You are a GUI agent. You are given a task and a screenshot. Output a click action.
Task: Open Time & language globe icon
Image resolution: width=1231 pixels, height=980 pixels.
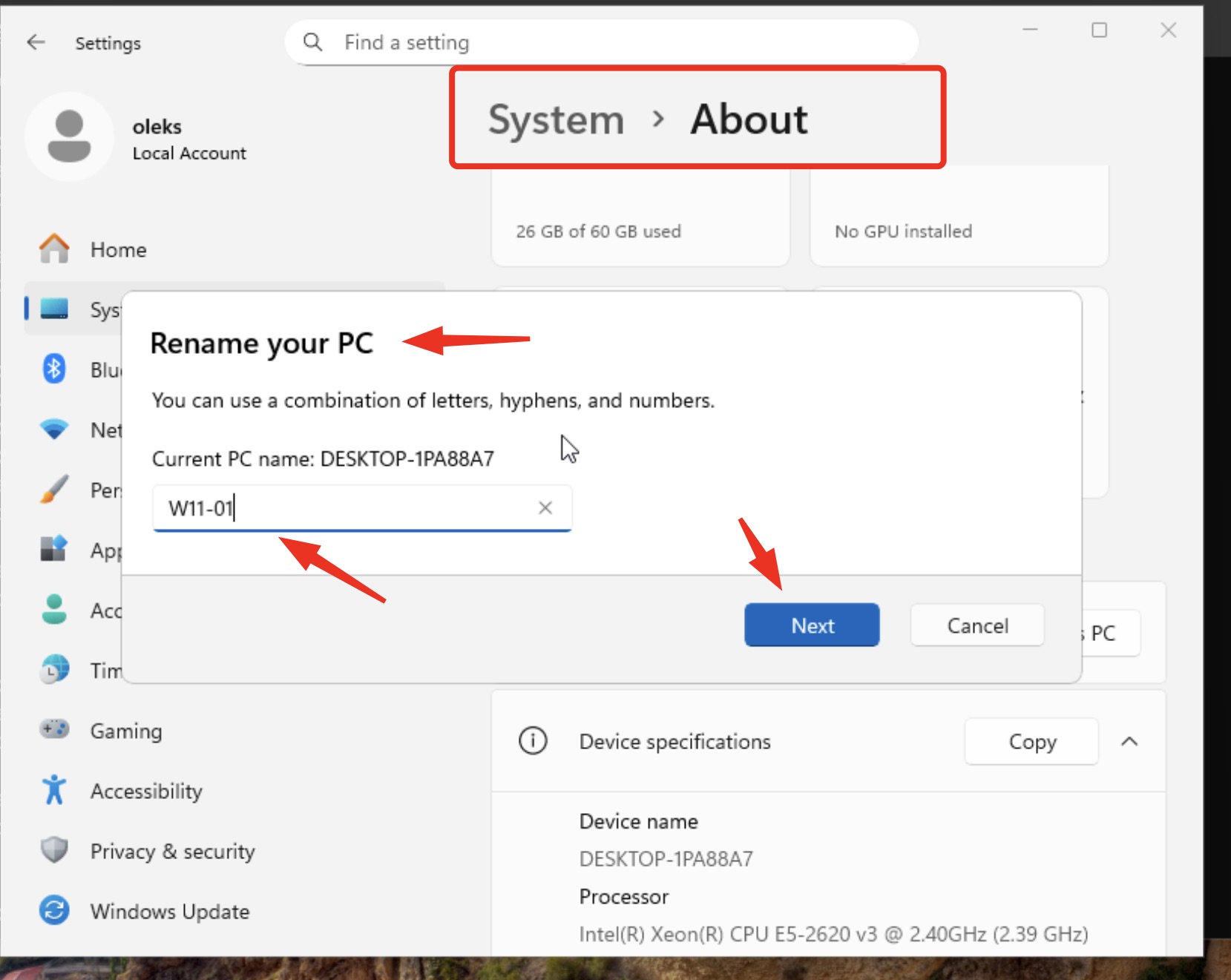[x=54, y=670]
